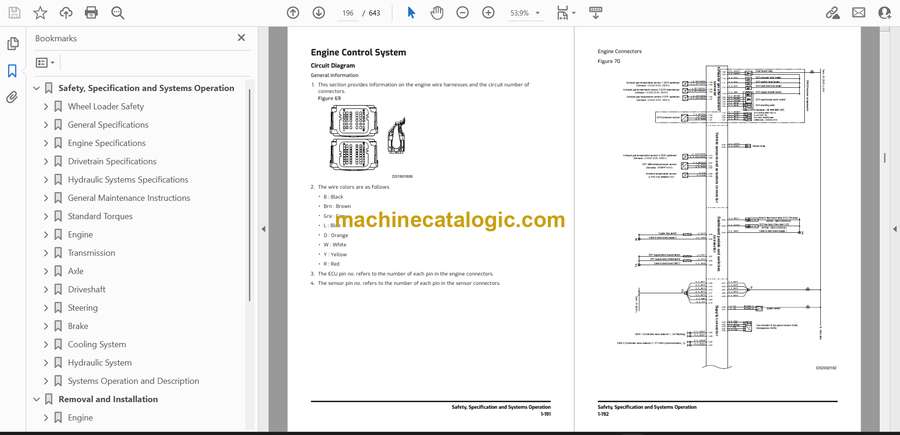Open the zoom level dropdown 53.9%

tap(525, 13)
